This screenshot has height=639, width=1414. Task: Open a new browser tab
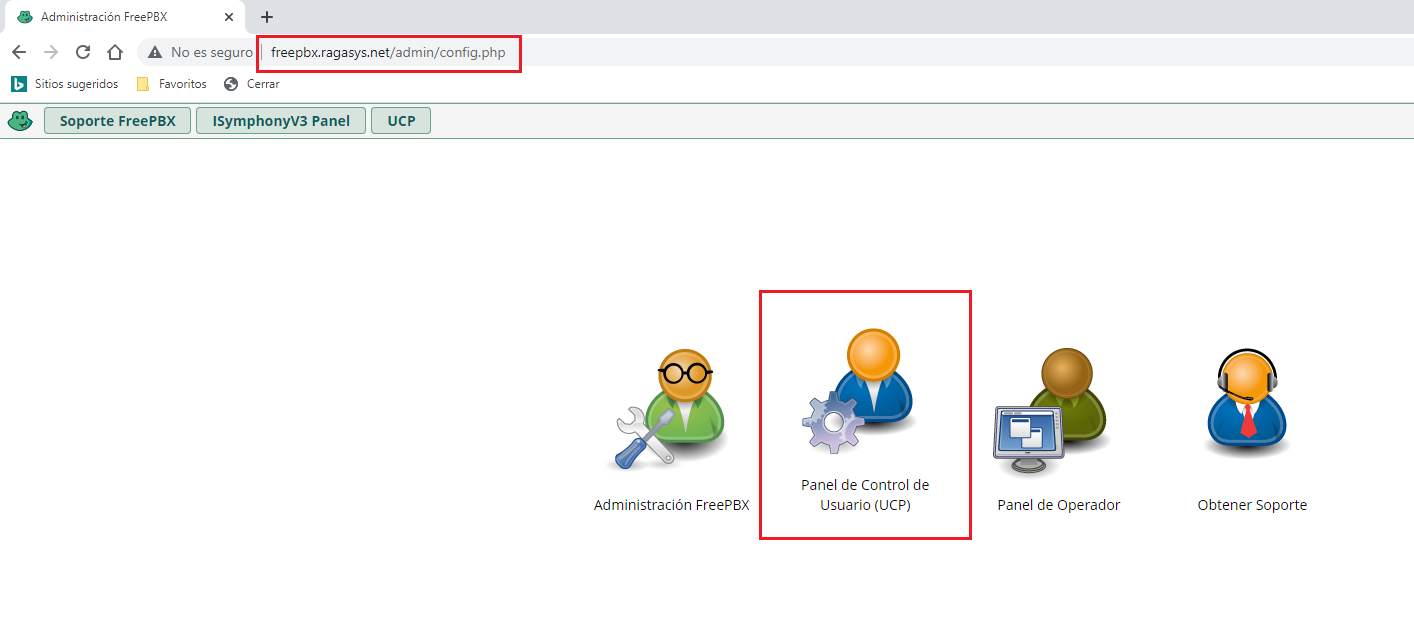[266, 16]
